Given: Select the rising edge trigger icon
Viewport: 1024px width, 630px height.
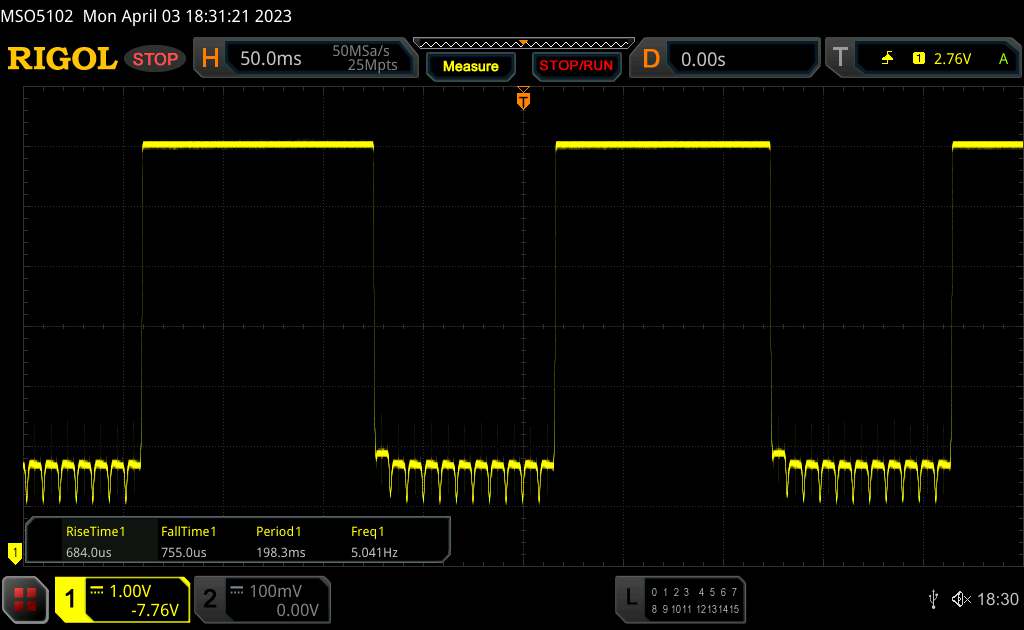Looking at the screenshot, I should [887, 59].
